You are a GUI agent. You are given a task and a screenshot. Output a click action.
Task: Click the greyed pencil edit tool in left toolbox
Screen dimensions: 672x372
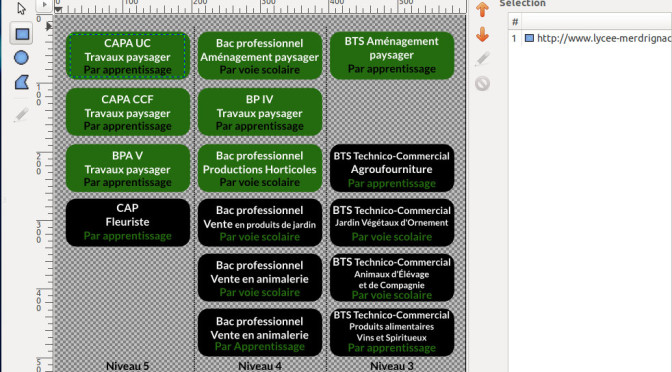[21, 115]
